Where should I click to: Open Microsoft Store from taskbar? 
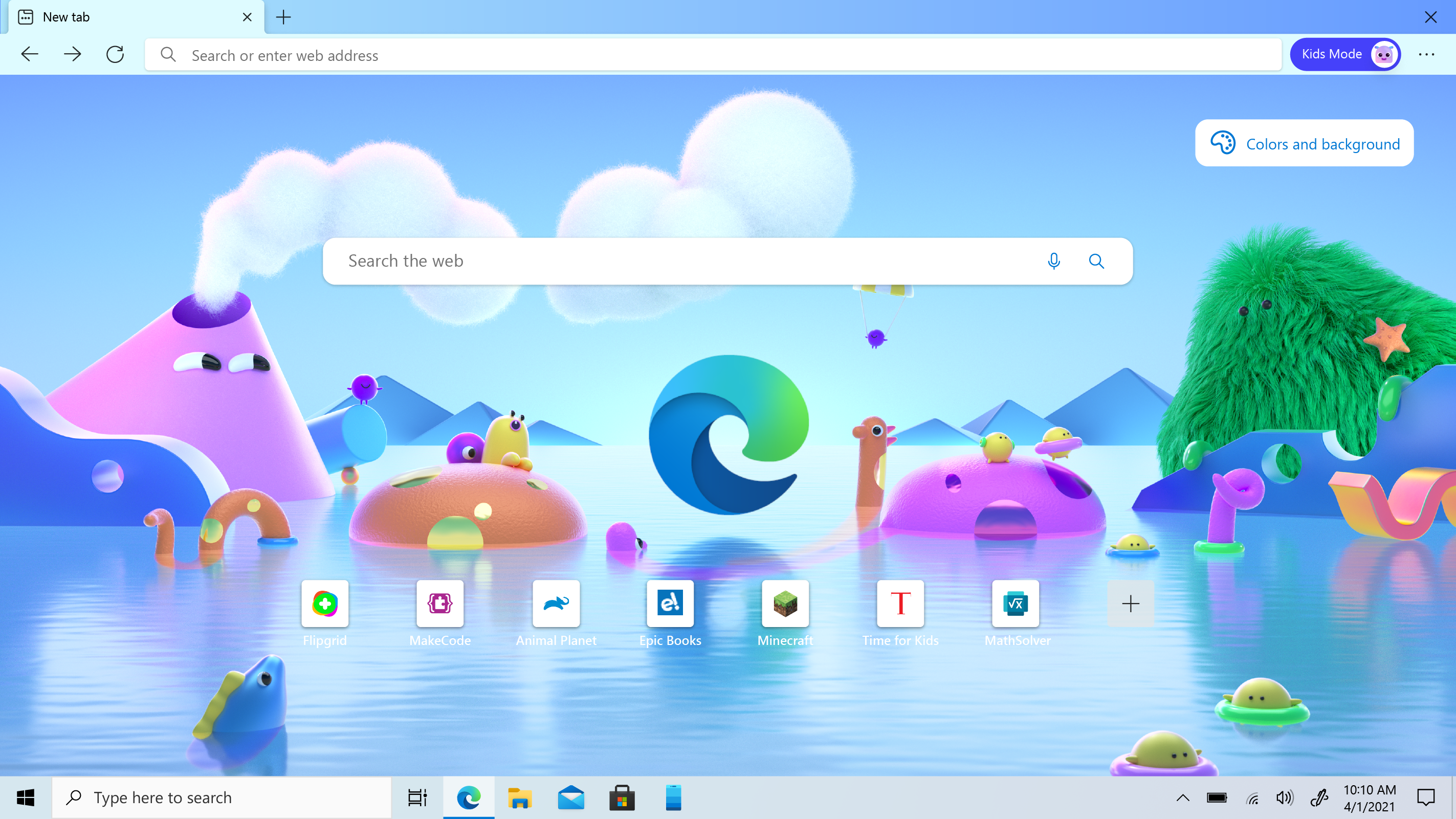[x=622, y=797]
